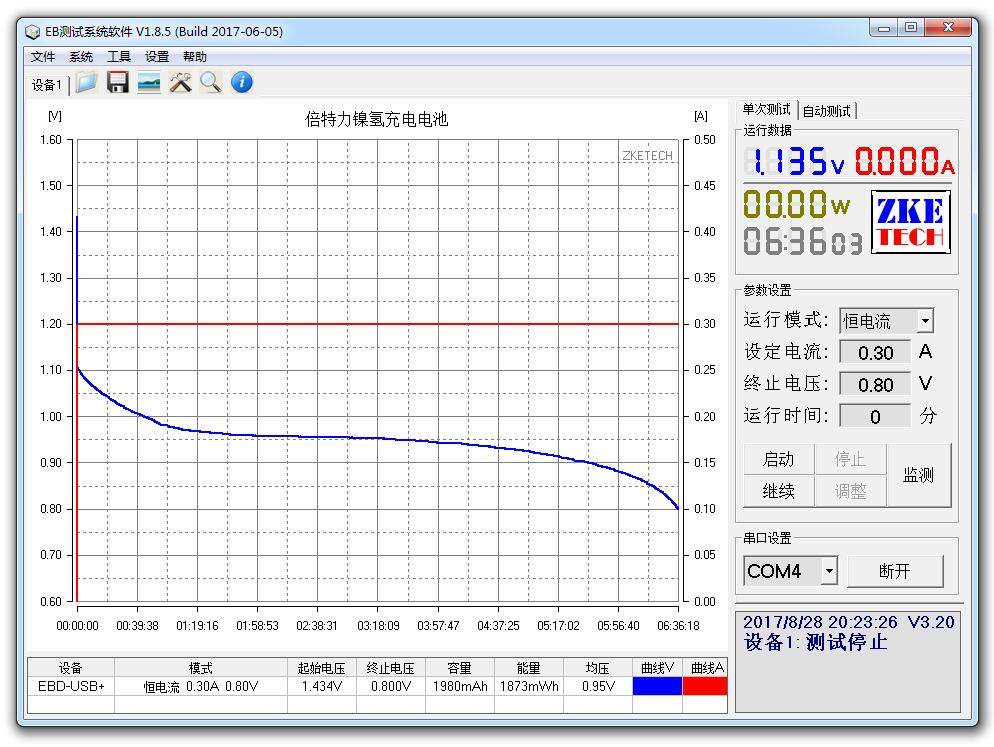Viewport: 994px width, 747px height.
Task: Click the floppy disk save icon
Action: [118, 83]
